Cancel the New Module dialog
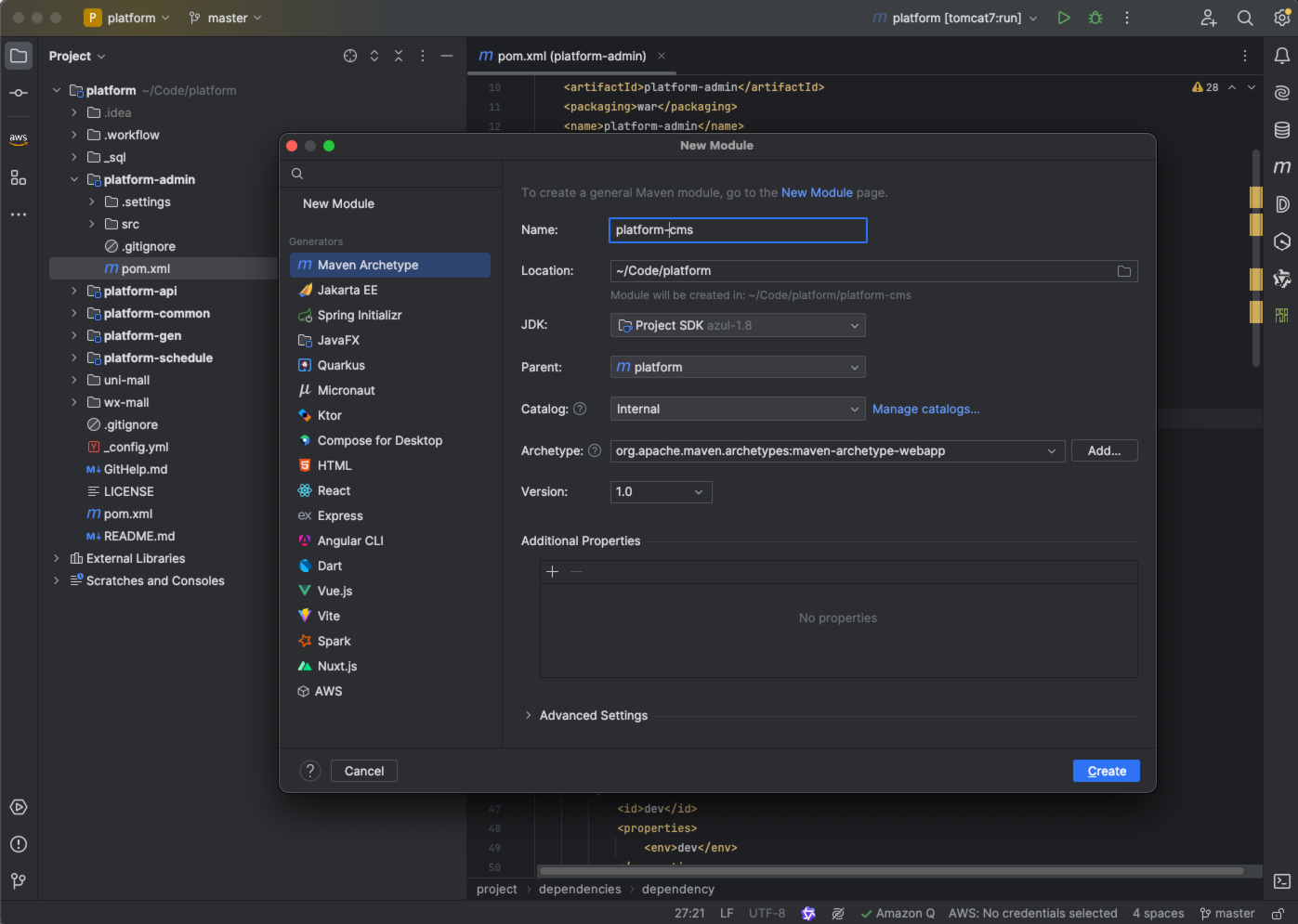The height and width of the screenshot is (924, 1298). [364, 771]
